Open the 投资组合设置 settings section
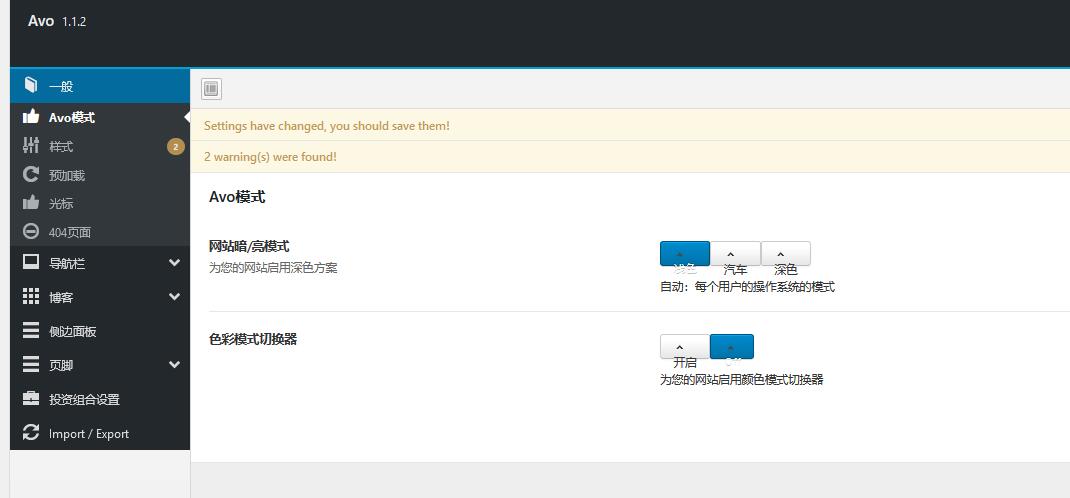Image resolution: width=1070 pixels, height=498 pixels. point(100,399)
